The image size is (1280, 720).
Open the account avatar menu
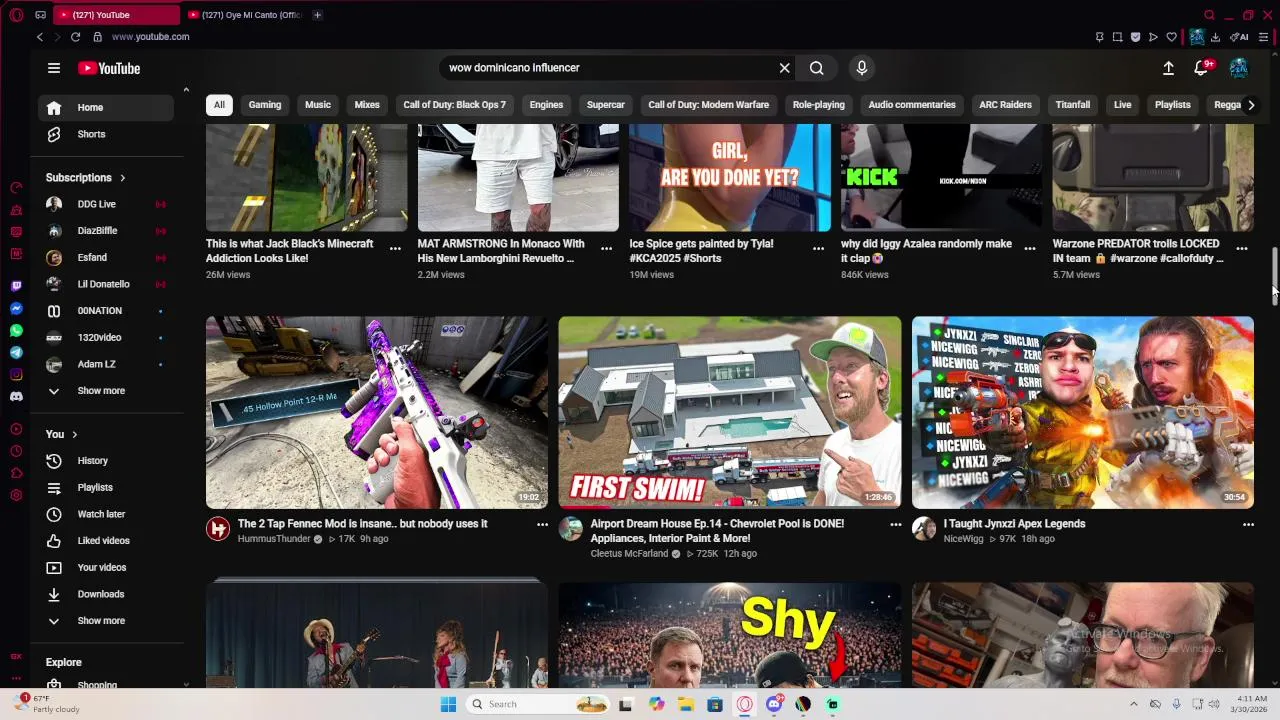1239,68
